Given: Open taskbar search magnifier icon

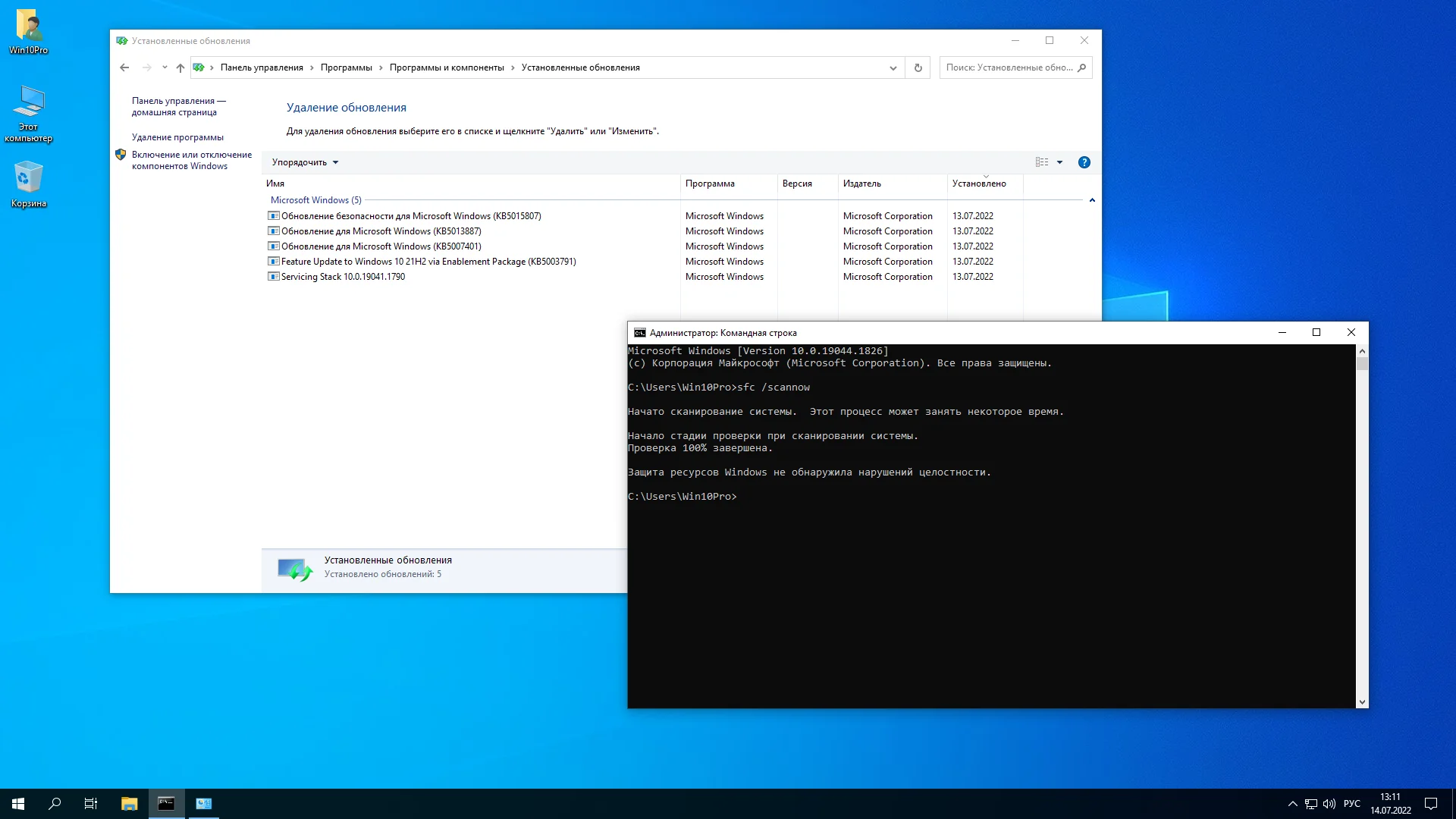Looking at the screenshot, I should 55,804.
